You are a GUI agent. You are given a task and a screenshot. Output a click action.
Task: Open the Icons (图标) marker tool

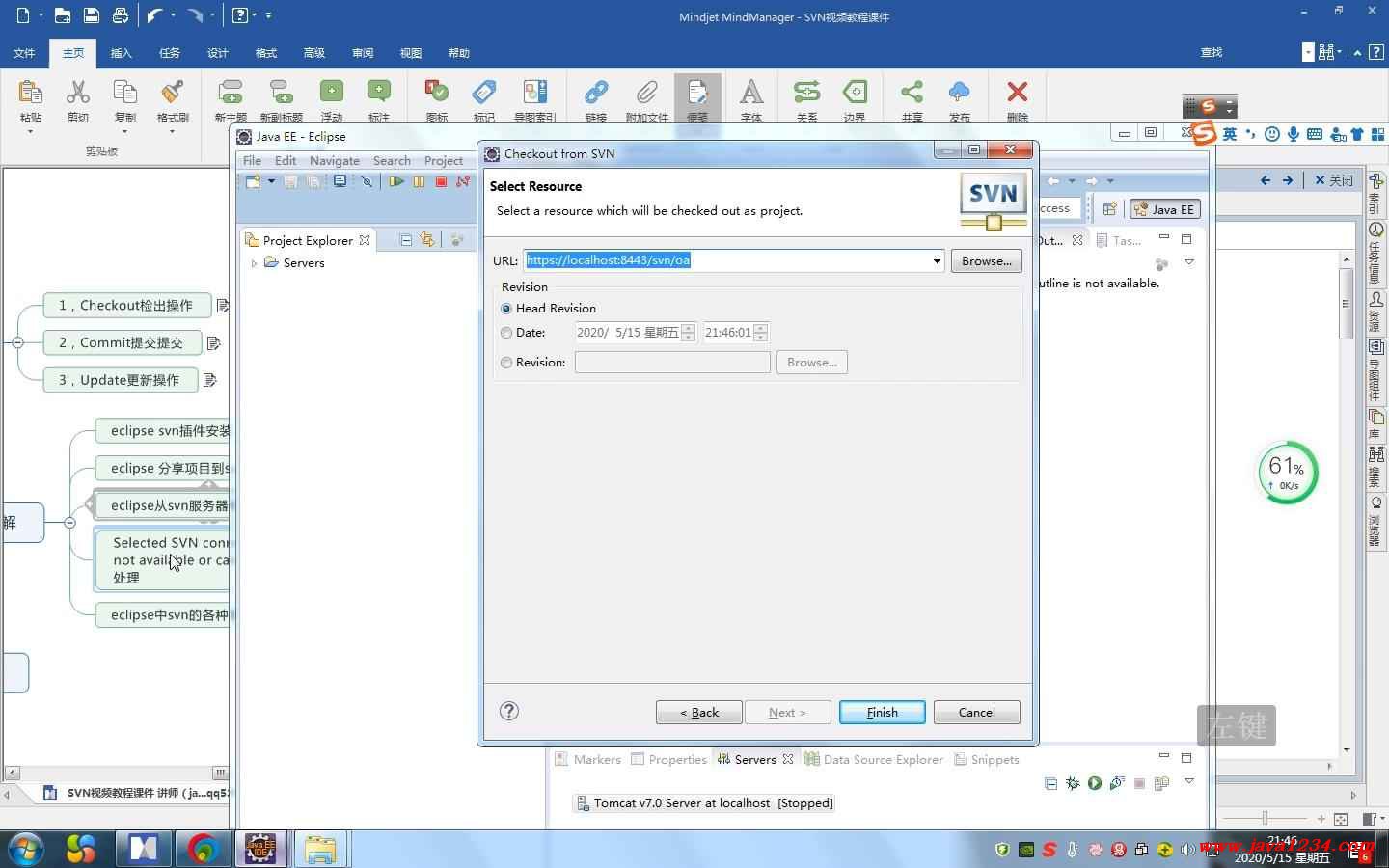click(x=437, y=92)
